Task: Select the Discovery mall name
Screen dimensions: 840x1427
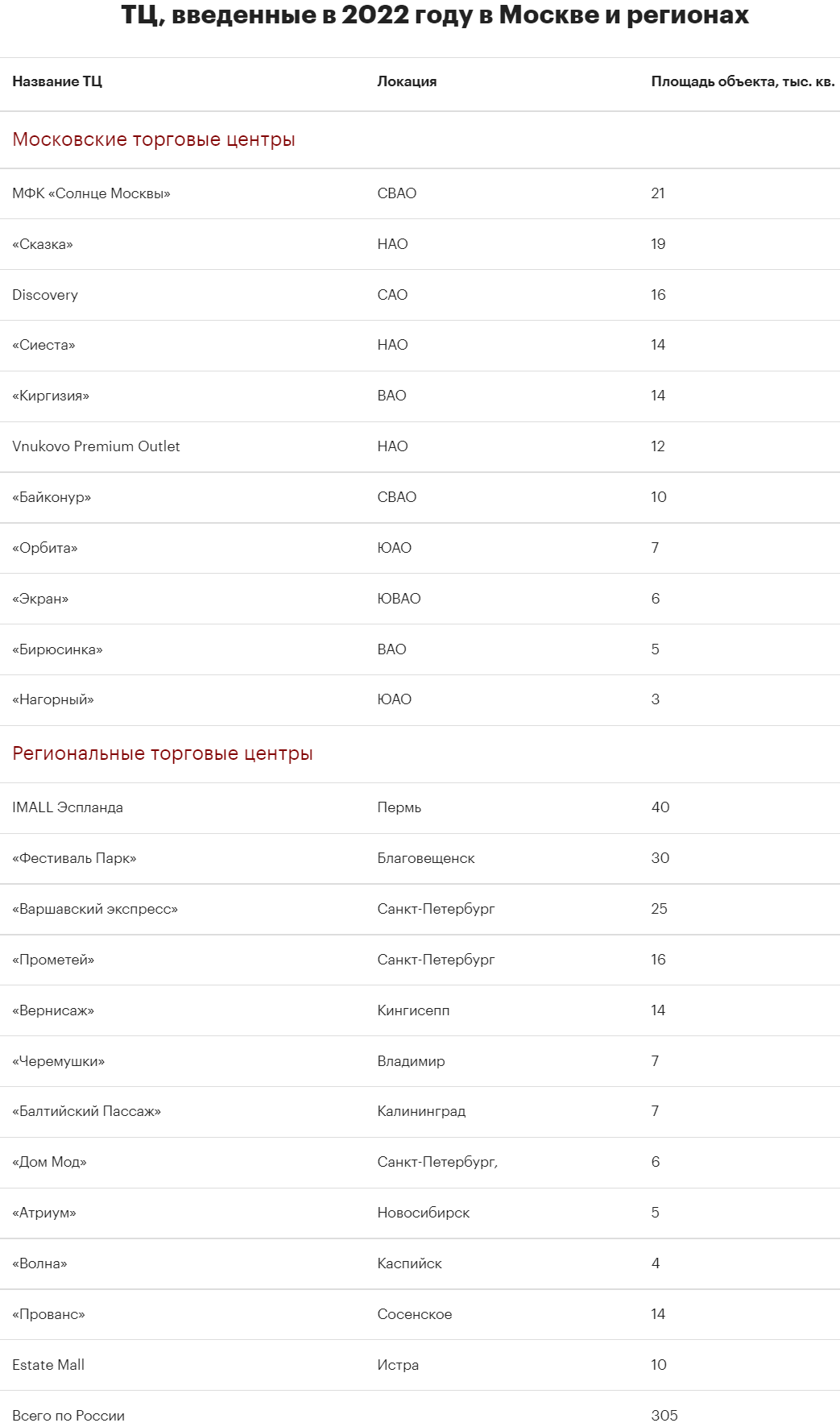Action: click(45, 295)
